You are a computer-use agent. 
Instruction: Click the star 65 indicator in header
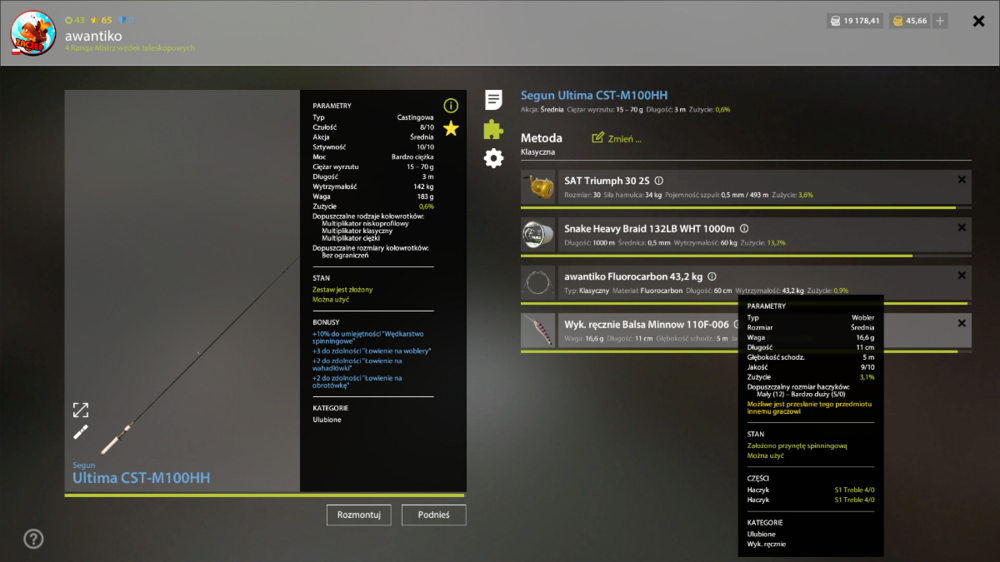tap(101, 20)
